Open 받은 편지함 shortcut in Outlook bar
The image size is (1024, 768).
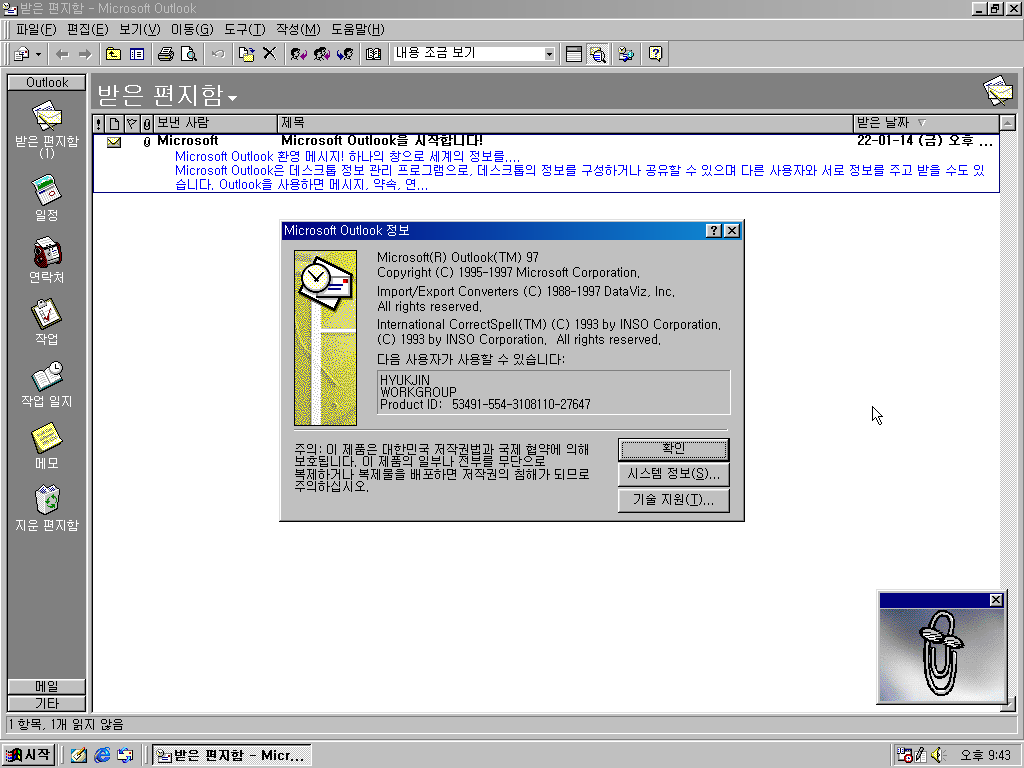tap(46, 129)
